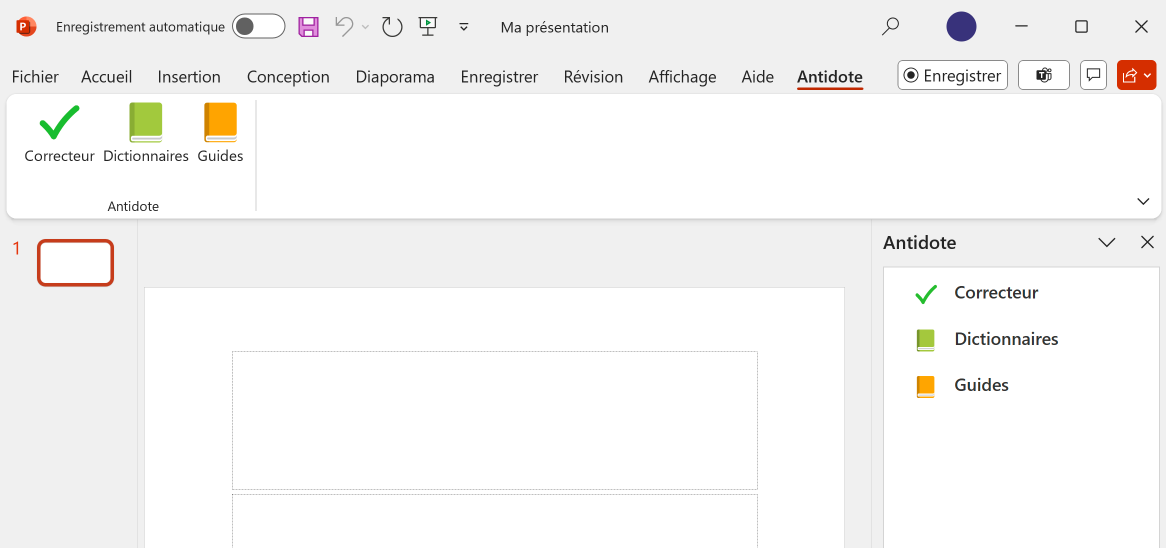Open the search magnifier in title bar
The image size is (1166, 548).
[x=890, y=27]
